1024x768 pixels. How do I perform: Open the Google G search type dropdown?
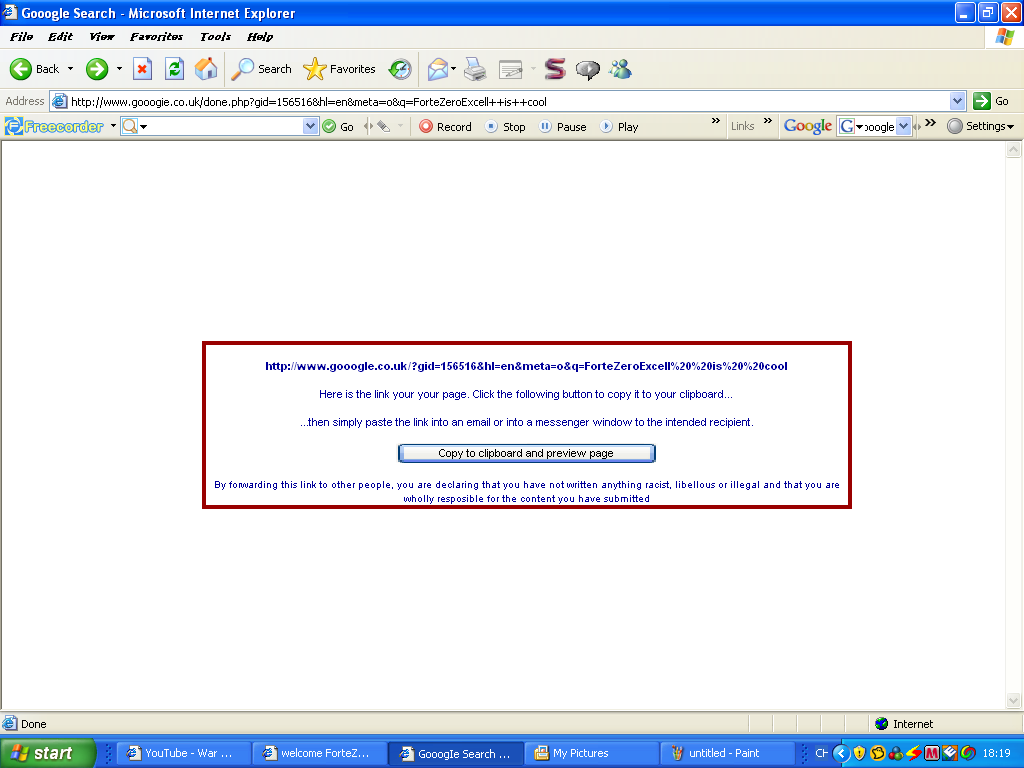coord(852,126)
